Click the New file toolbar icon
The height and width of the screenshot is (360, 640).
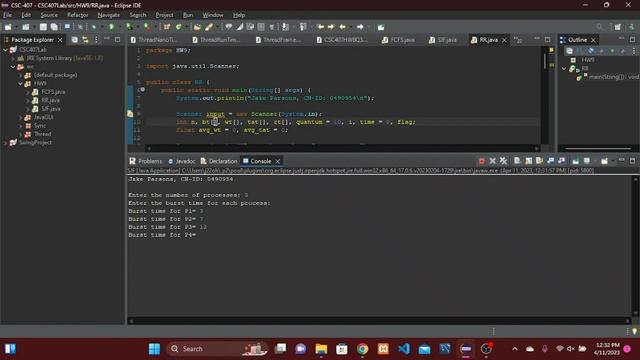8,27
